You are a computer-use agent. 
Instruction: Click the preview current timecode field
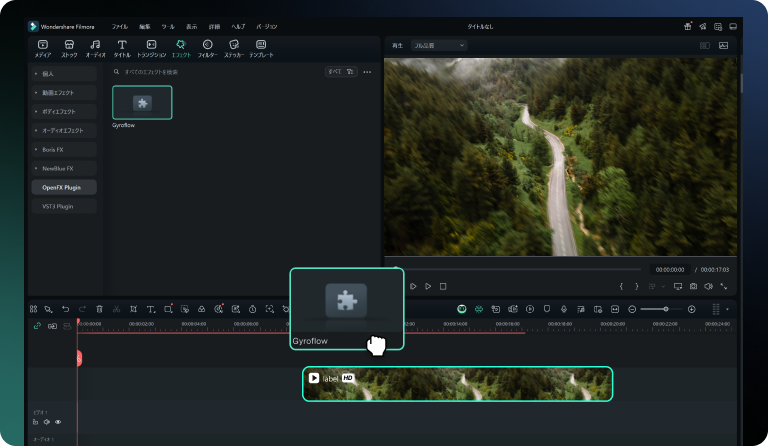point(670,270)
